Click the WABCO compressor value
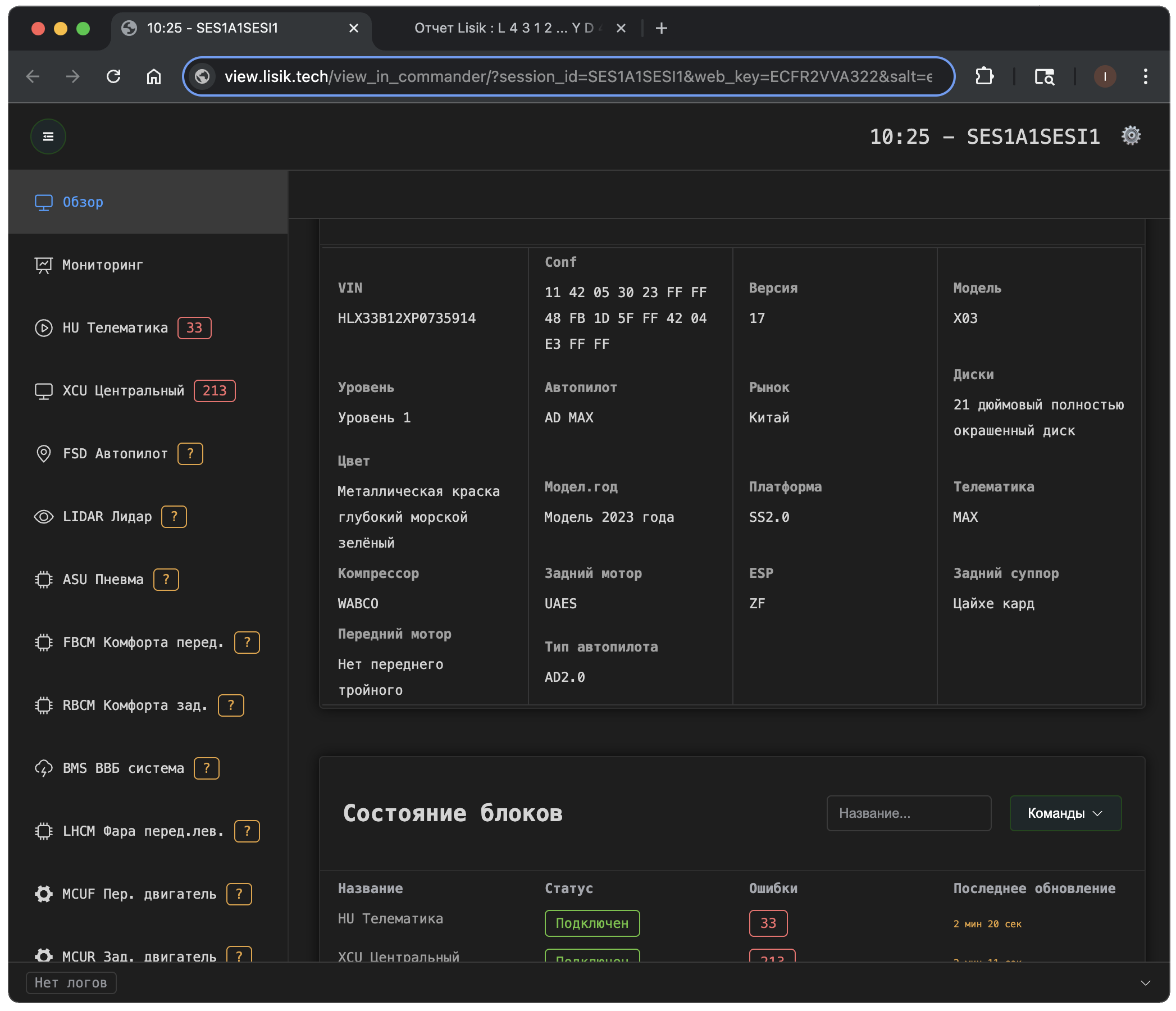1176x1011 pixels. (x=358, y=604)
